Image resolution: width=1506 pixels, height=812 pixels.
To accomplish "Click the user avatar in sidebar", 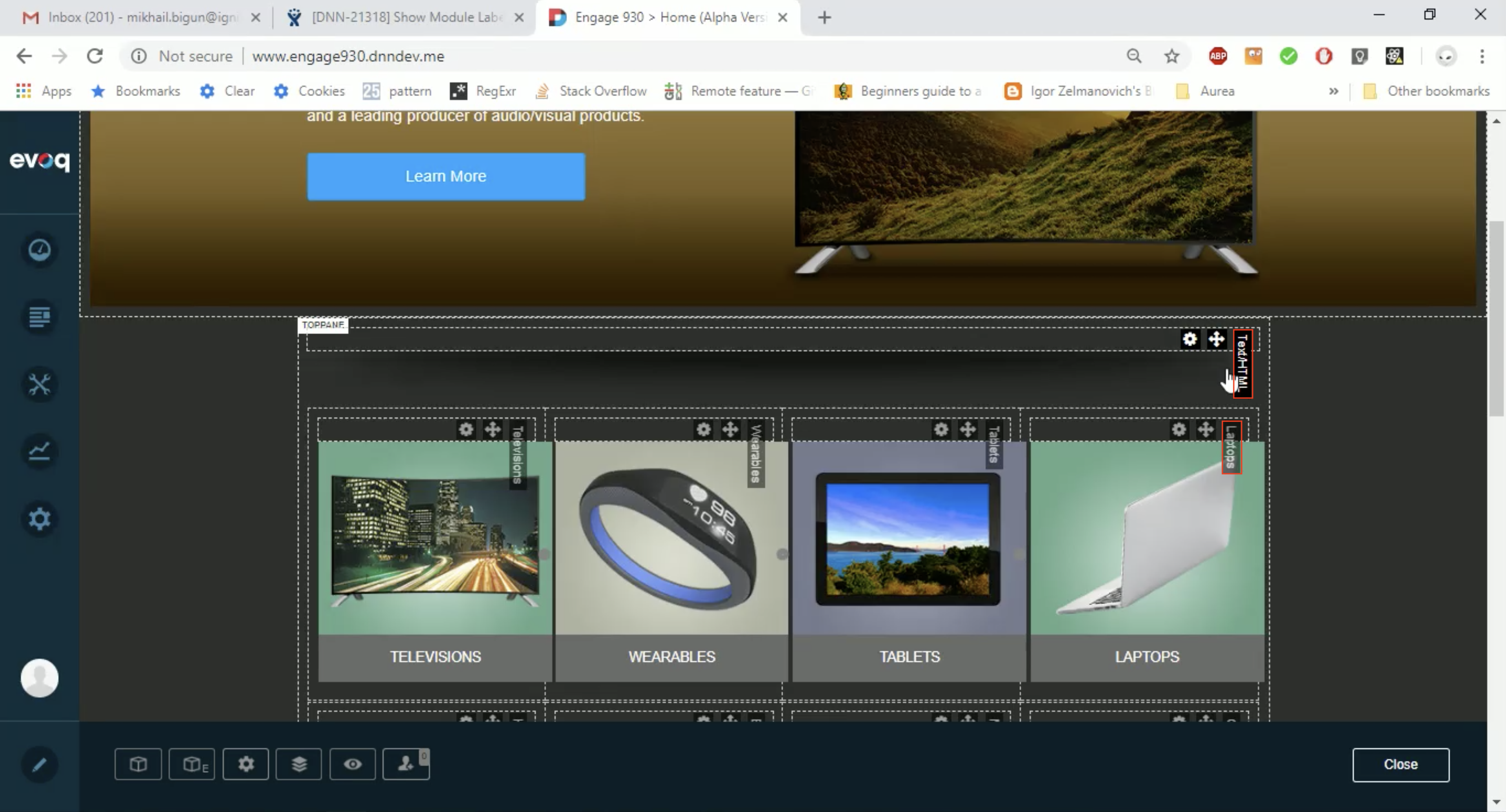I will pyautogui.click(x=39, y=678).
